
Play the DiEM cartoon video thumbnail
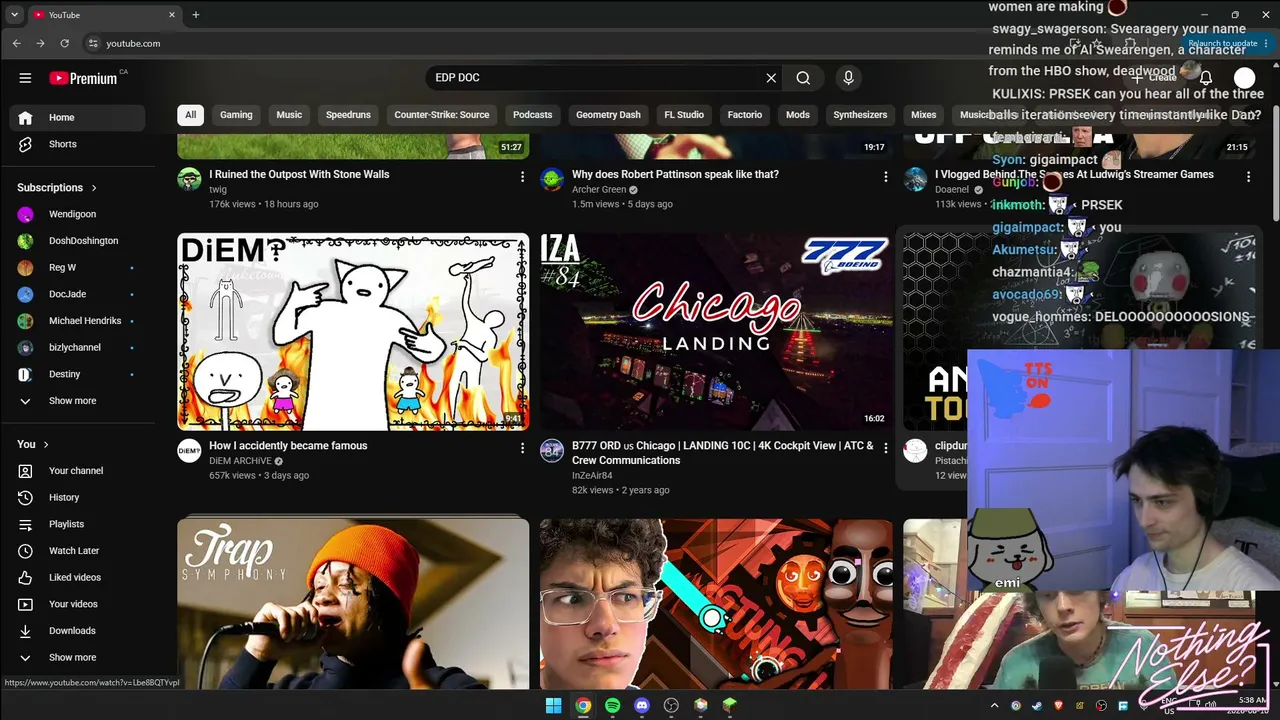[353, 332]
